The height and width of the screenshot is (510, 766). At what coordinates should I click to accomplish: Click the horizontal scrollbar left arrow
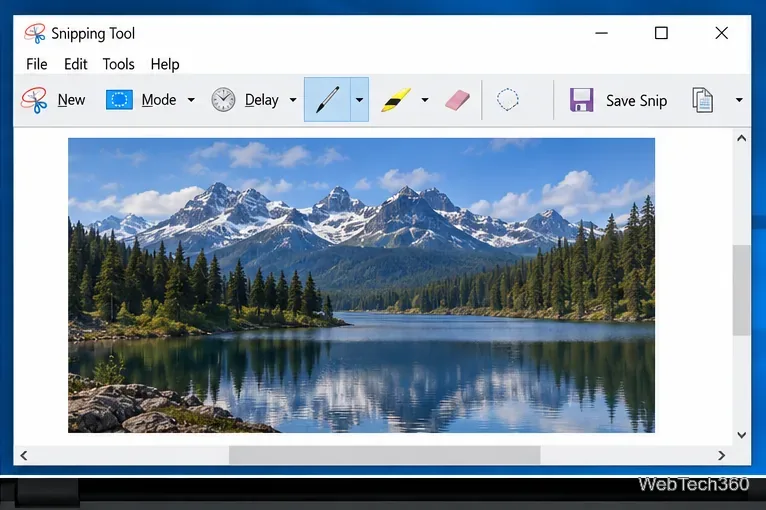coord(23,455)
